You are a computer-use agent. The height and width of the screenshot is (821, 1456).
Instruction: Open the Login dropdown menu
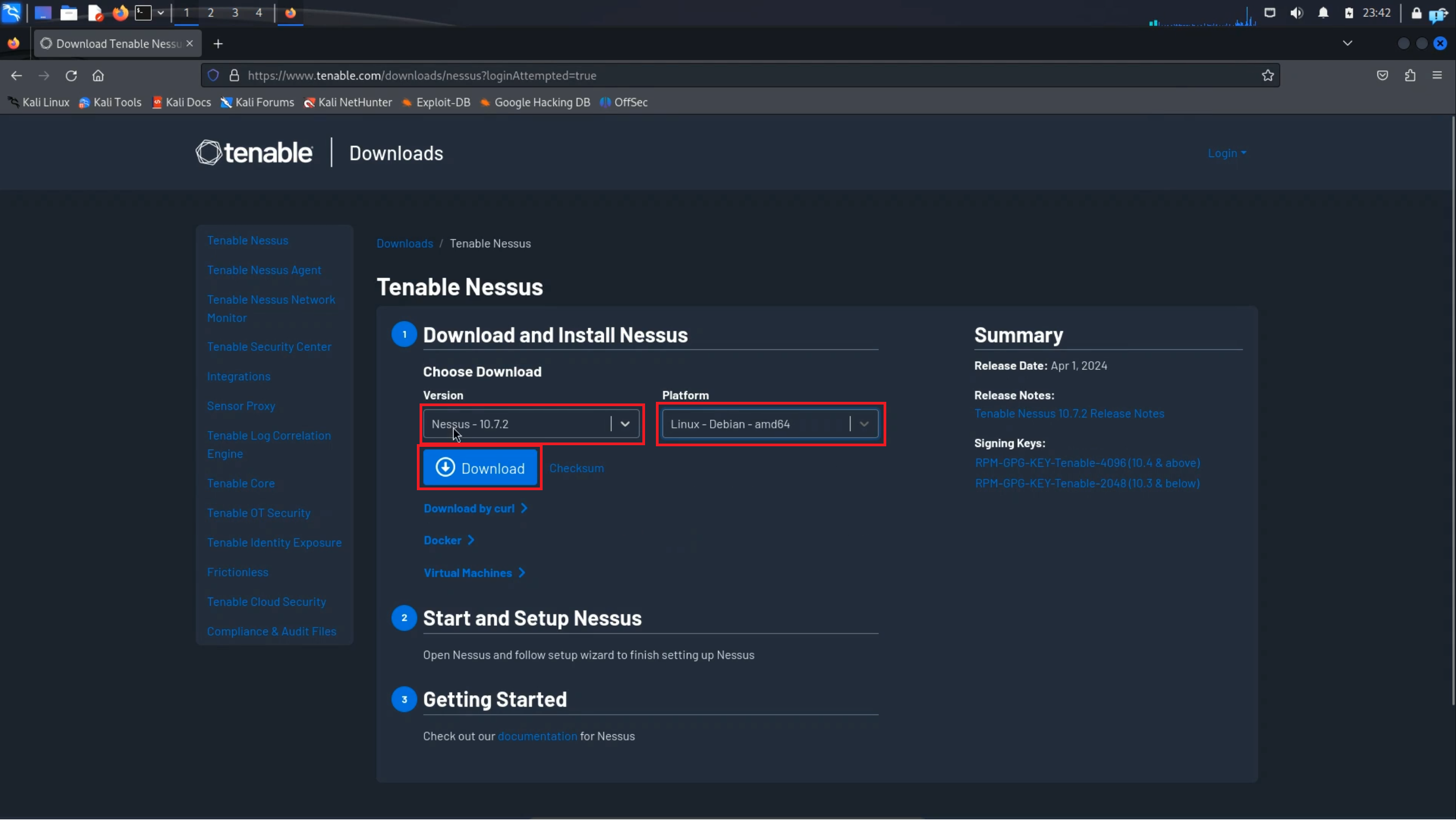[x=1226, y=154]
